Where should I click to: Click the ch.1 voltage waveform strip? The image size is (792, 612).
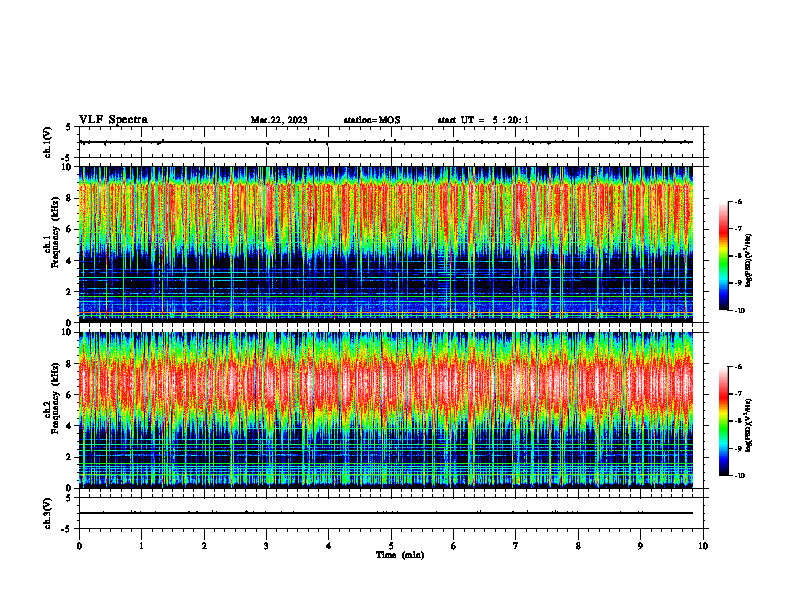pos(391,142)
